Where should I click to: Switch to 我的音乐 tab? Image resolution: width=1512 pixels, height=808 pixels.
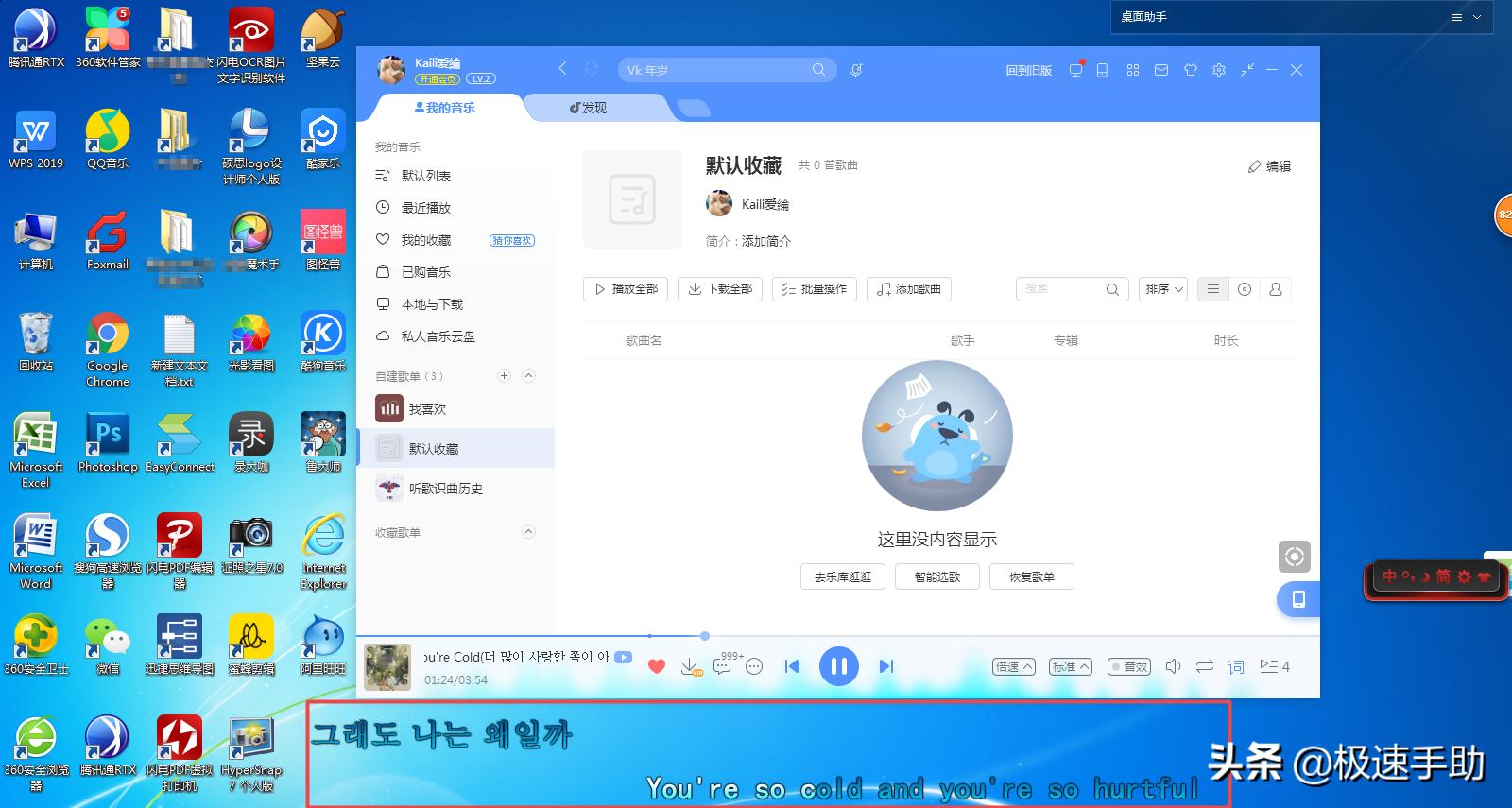(x=445, y=108)
